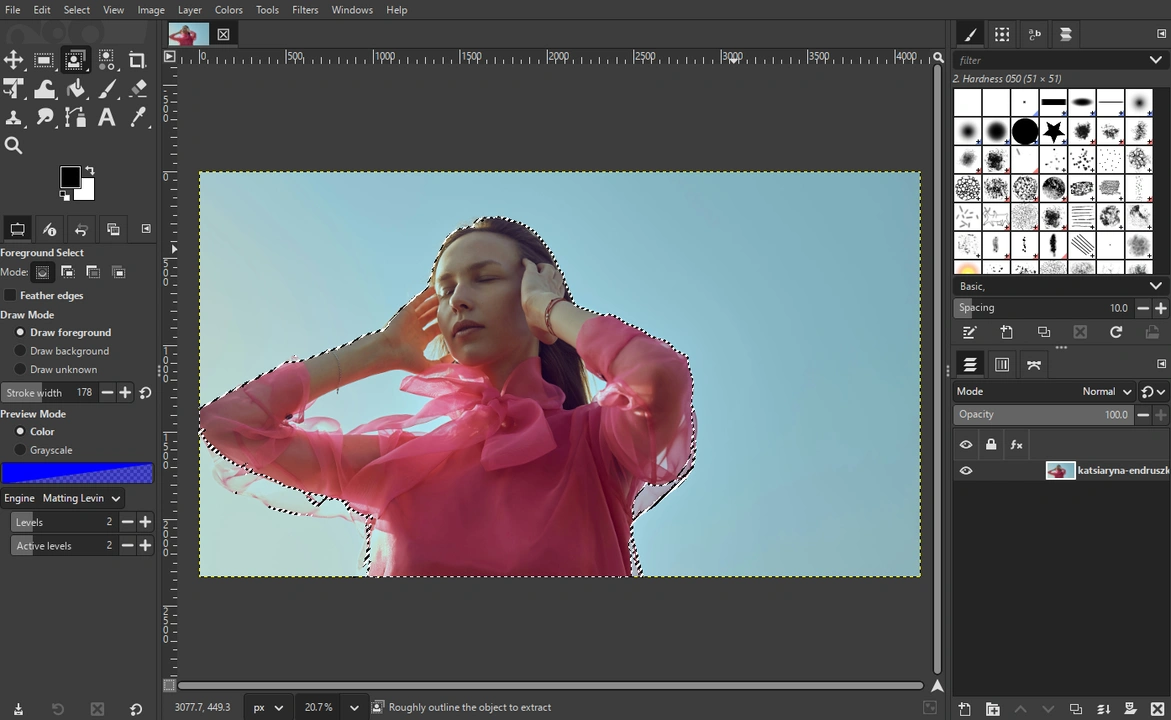Image resolution: width=1171 pixels, height=720 pixels.
Task: Open the layer Mode Normal dropdown
Action: pos(1045,391)
